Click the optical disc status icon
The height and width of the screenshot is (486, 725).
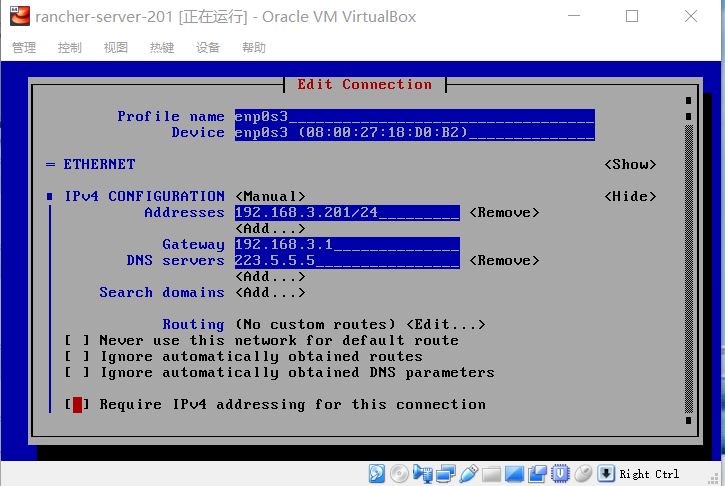399,474
